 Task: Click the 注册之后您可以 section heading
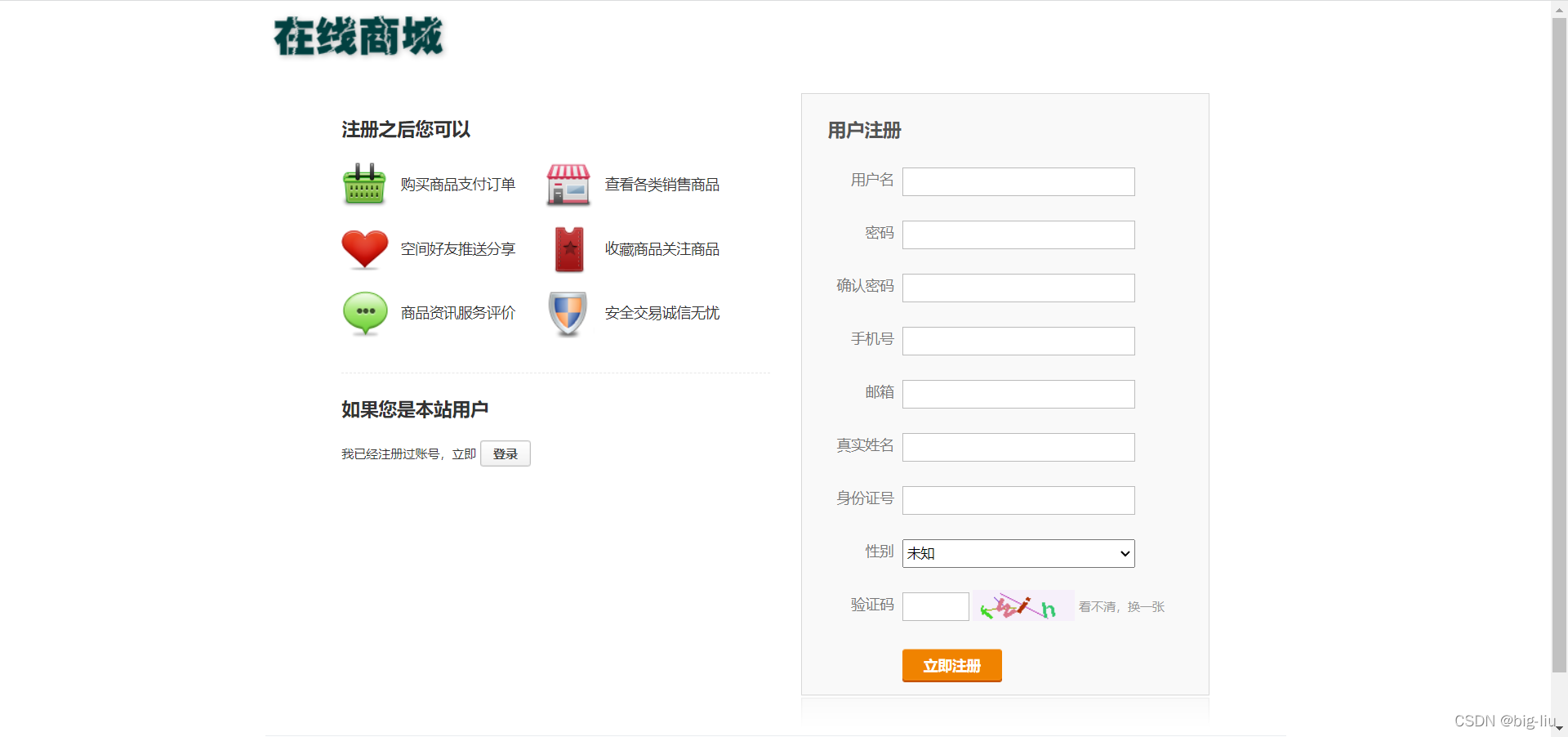[x=405, y=129]
